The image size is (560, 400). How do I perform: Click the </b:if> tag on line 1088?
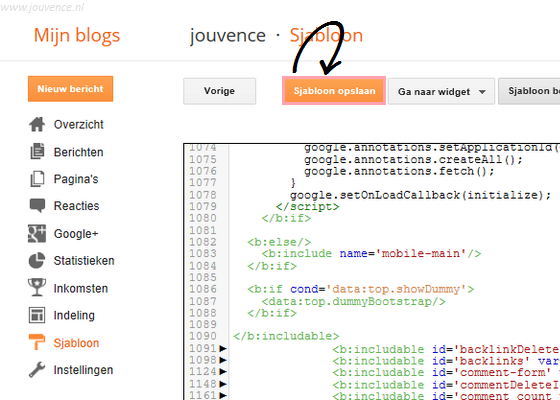pyautogui.click(x=272, y=313)
